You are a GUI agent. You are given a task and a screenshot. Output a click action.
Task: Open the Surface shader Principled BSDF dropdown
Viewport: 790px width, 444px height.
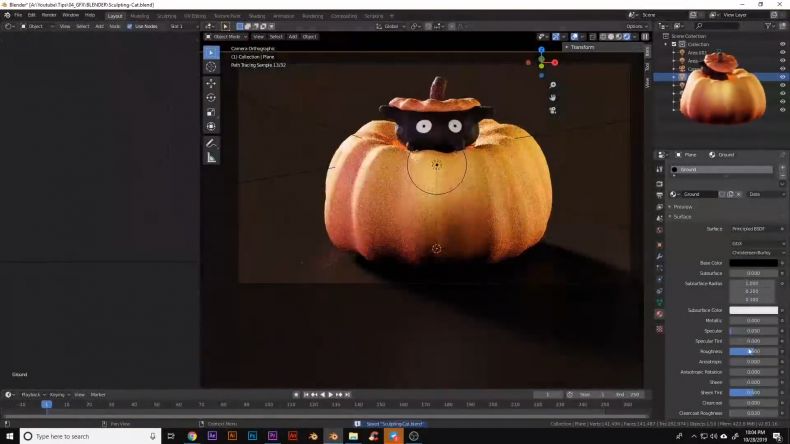(756, 229)
